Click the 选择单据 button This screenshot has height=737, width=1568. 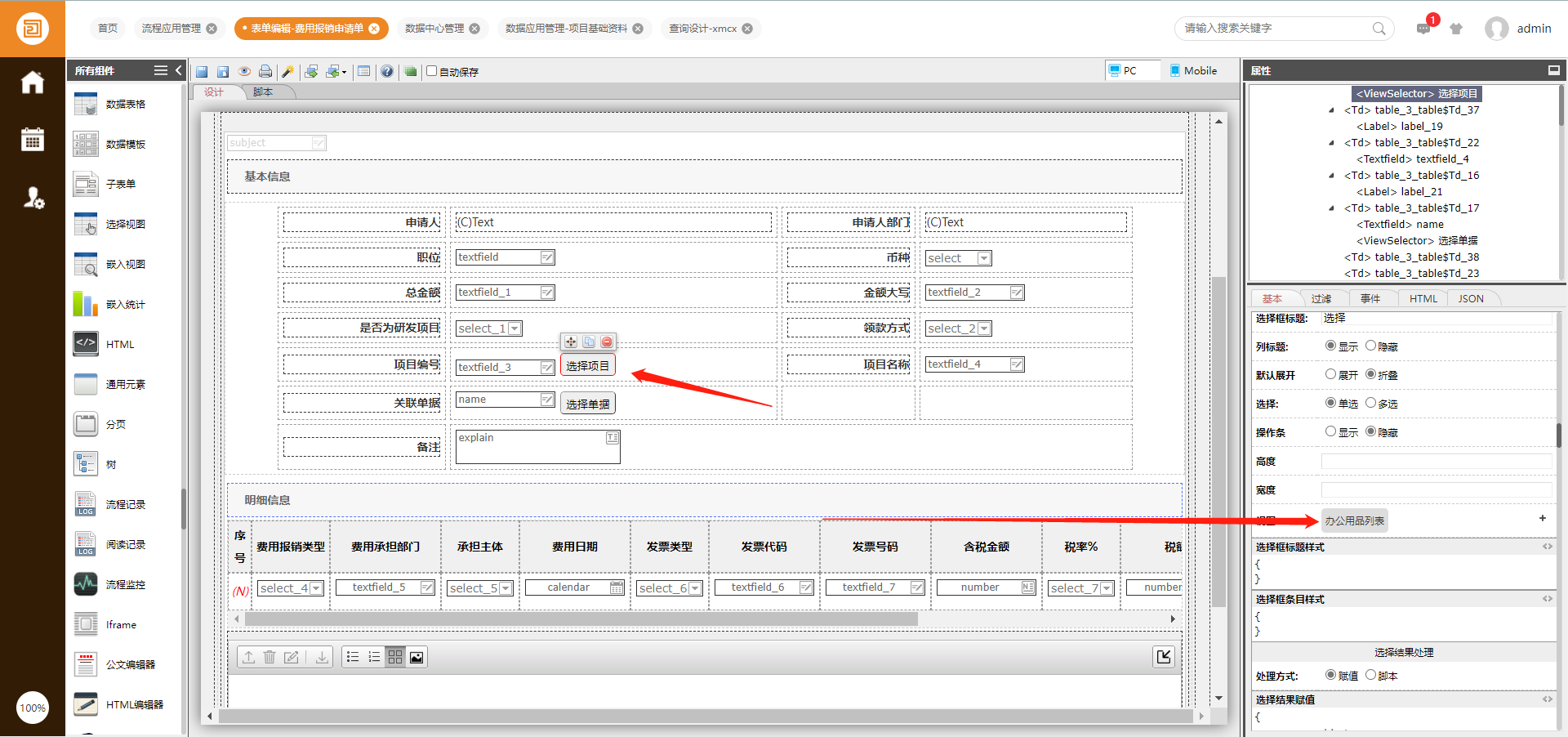pyautogui.click(x=587, y=404)
